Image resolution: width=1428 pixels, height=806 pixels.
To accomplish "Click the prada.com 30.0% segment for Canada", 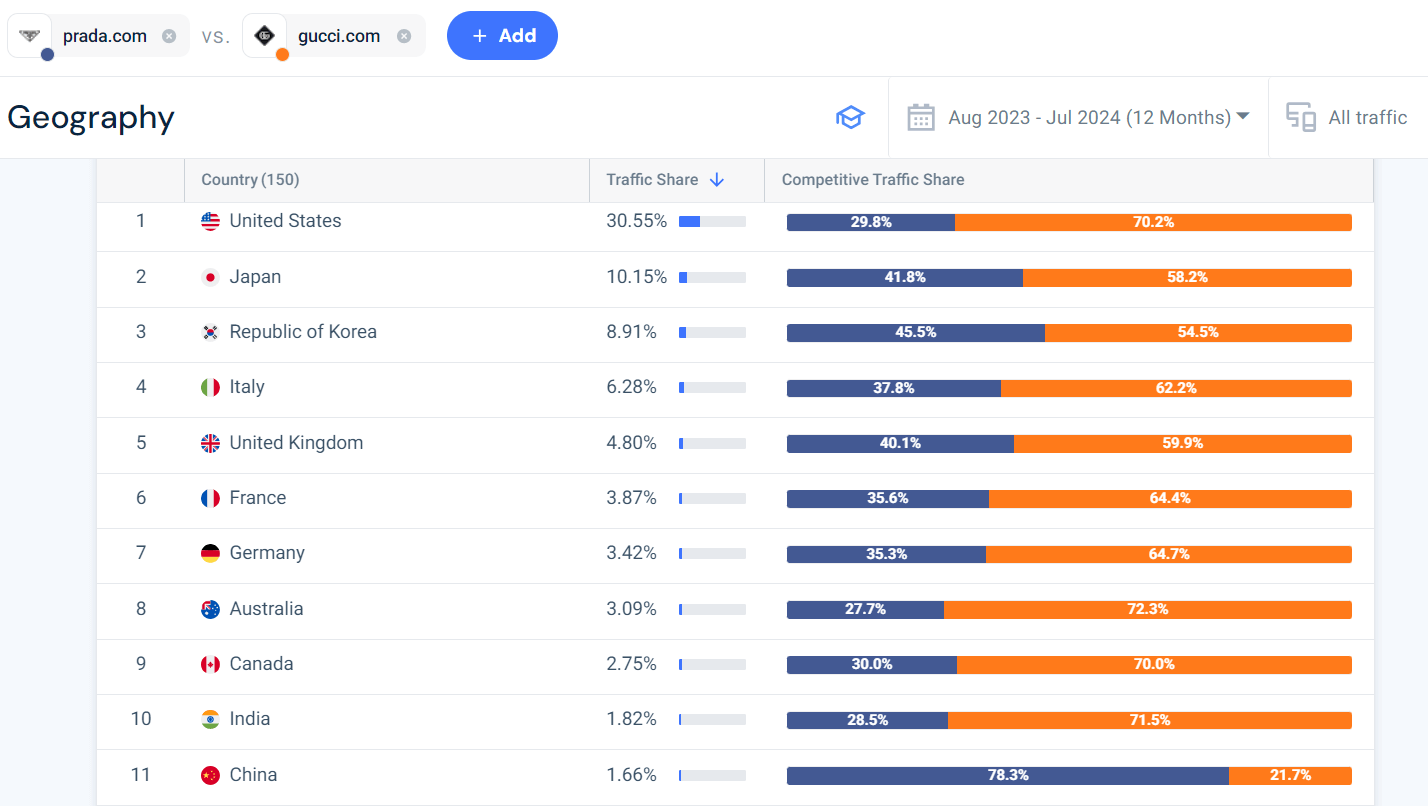I will click(x=872, y=664).
